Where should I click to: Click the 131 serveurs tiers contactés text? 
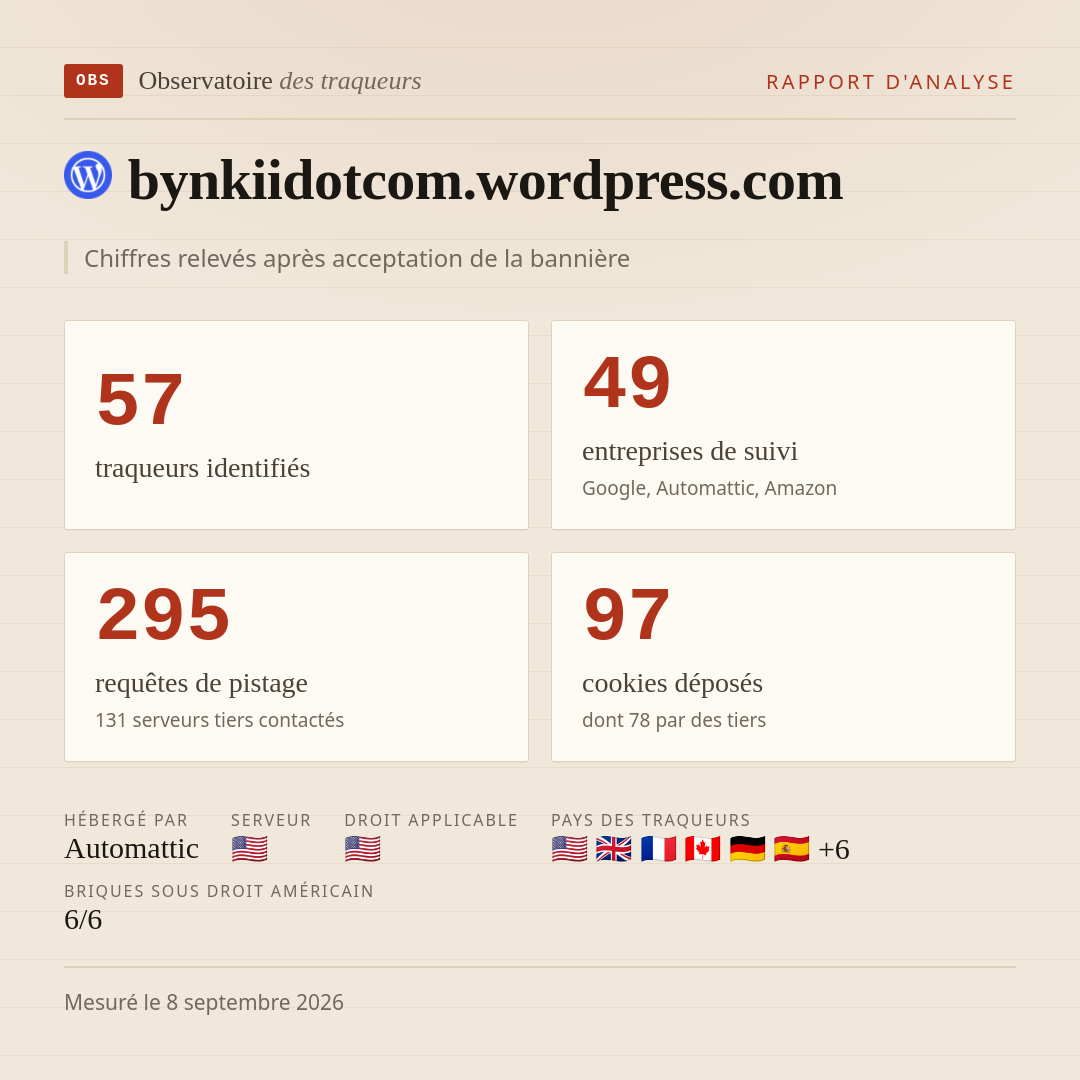pyautogui.click(x=220, y=720)
